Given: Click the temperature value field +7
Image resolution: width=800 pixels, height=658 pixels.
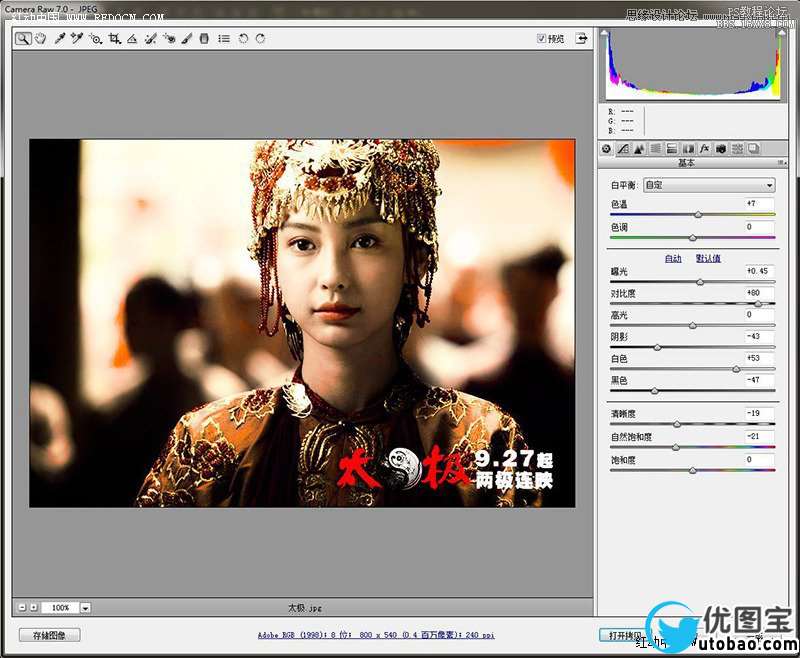Looking at the screenshot, I should [759, 204].
